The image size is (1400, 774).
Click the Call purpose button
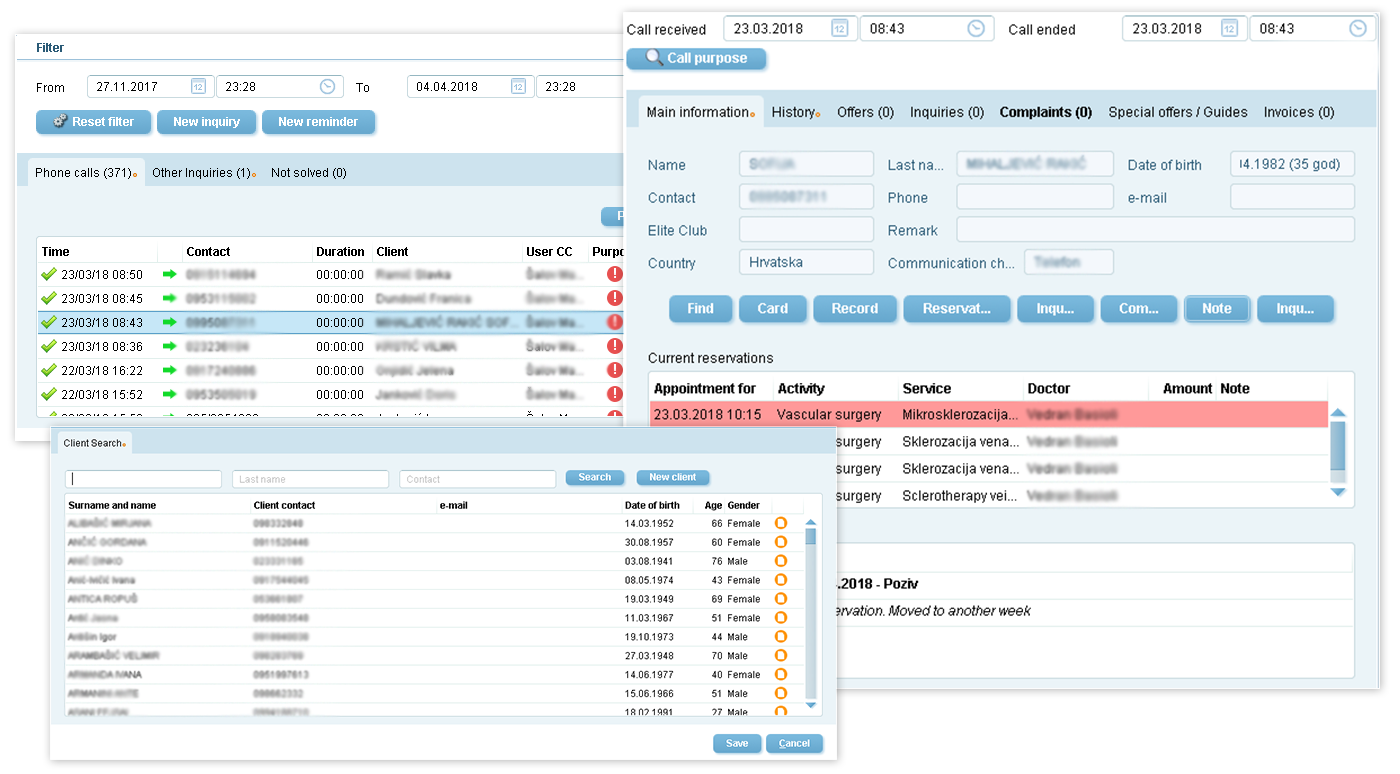(x=696, y=58)
